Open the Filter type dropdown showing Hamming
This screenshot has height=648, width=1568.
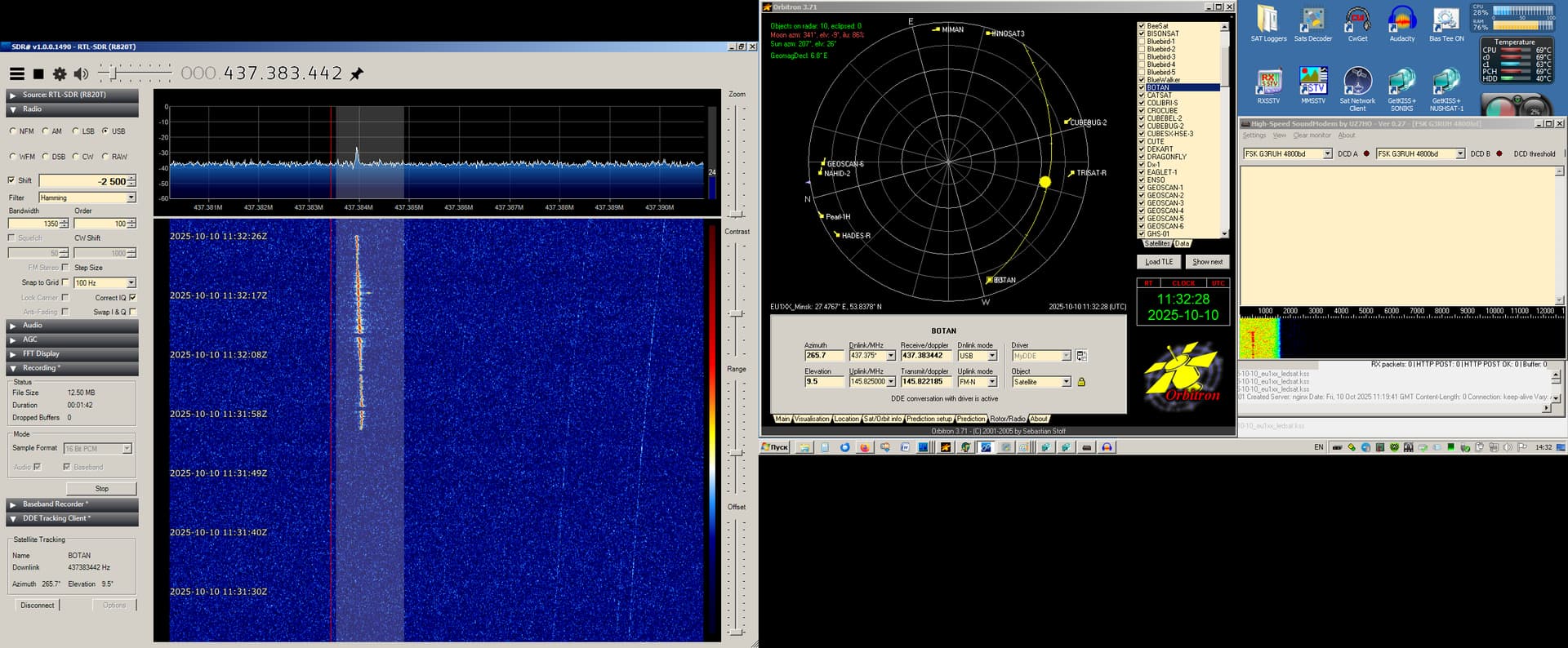tap(131, 198)
